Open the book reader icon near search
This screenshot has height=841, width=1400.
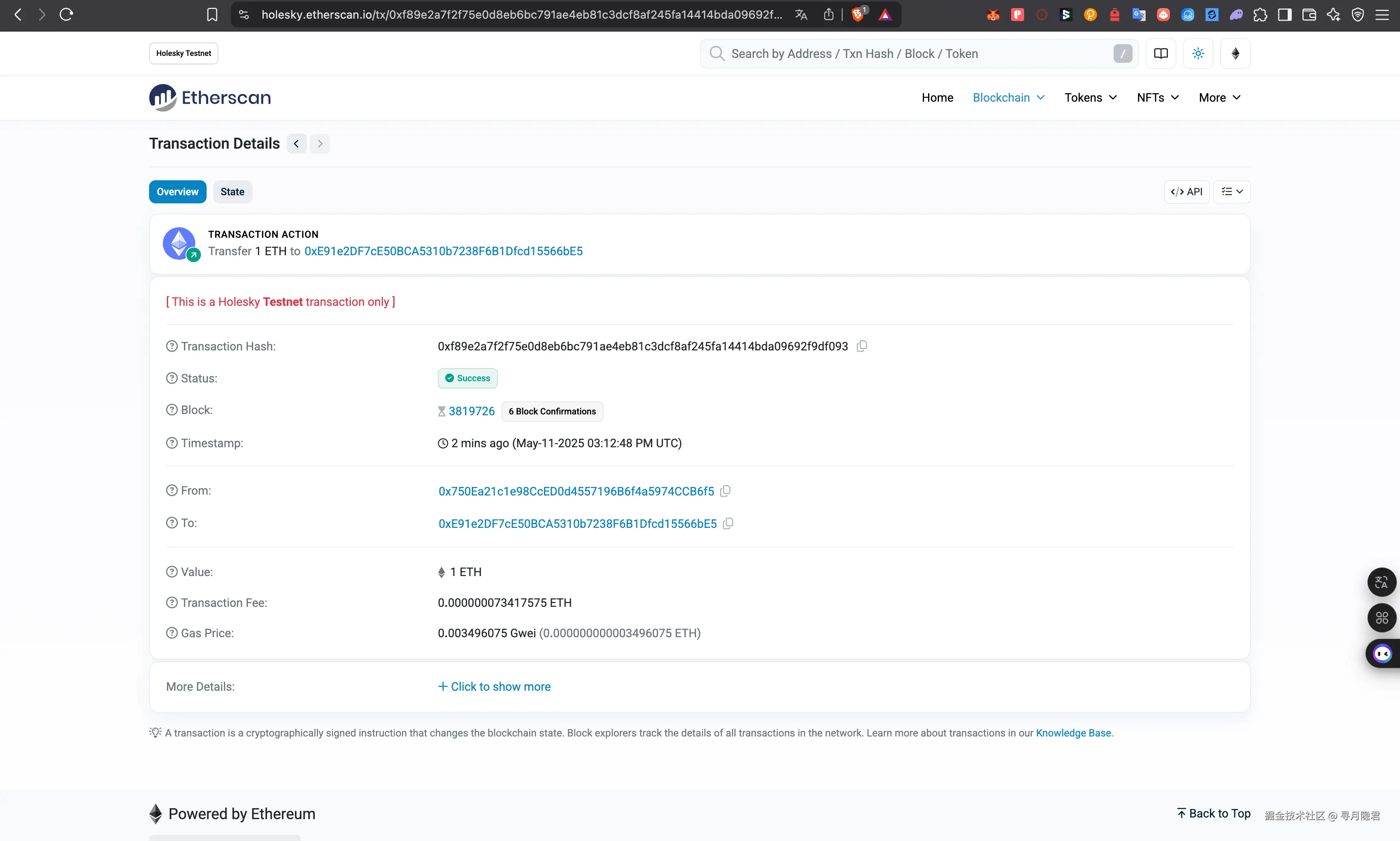pos(1160,53)
